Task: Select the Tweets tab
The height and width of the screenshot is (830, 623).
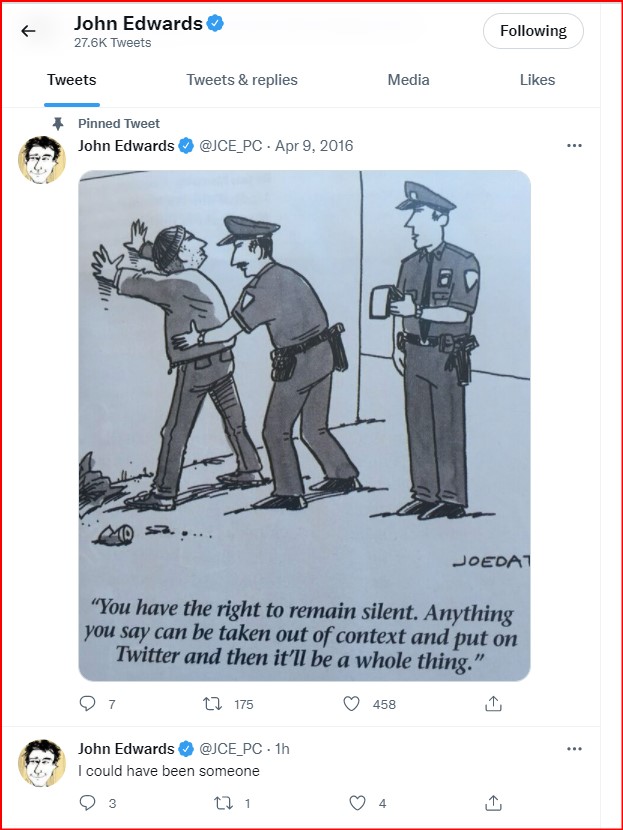Action: [x=71, y=80]
